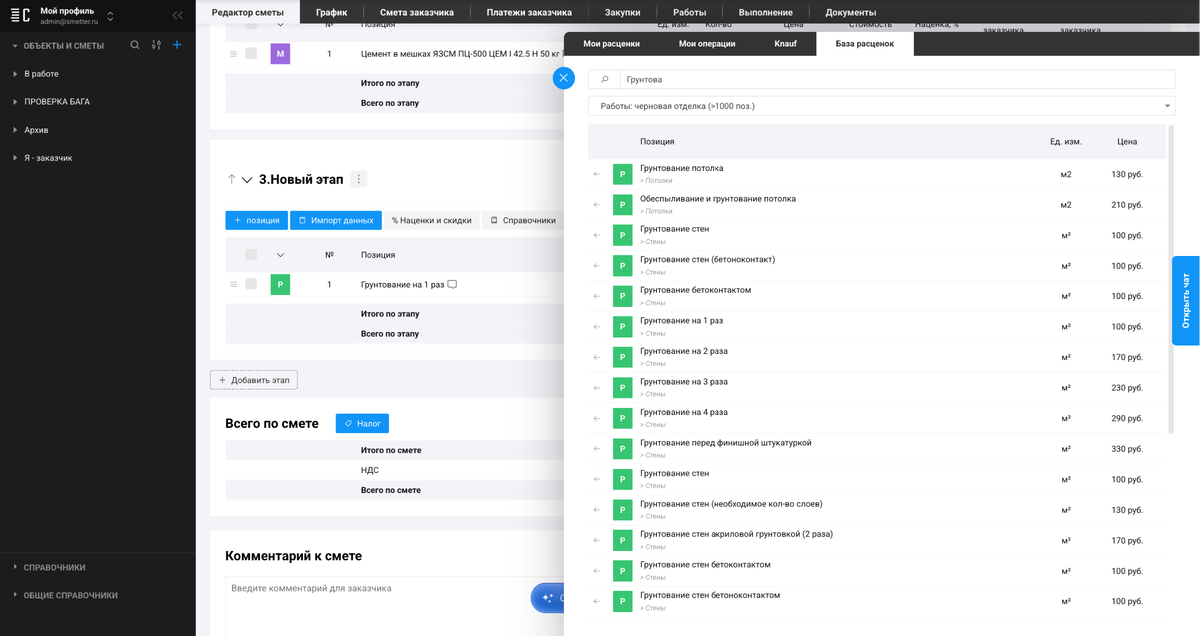Open Knauf tab in rates panel
Image resolution: width=1200 pixels, height=636 pixels.
786,44
